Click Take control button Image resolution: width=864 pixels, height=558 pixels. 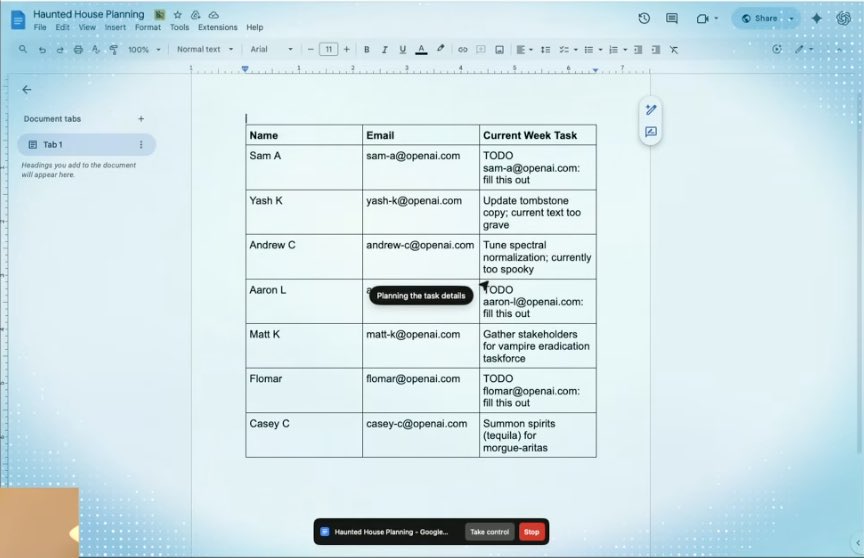(489, 532)
